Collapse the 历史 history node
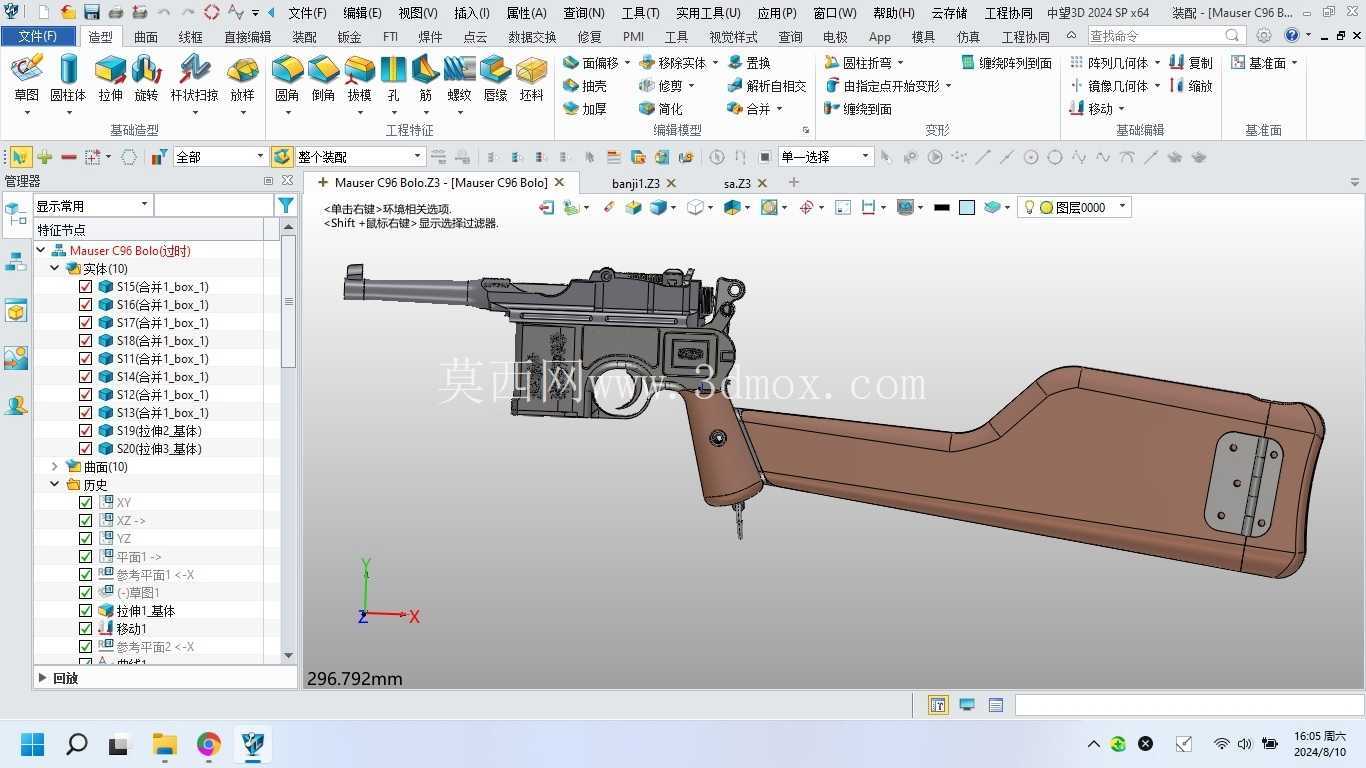The height and width of the screenshot is (768, 1366). 55,484
